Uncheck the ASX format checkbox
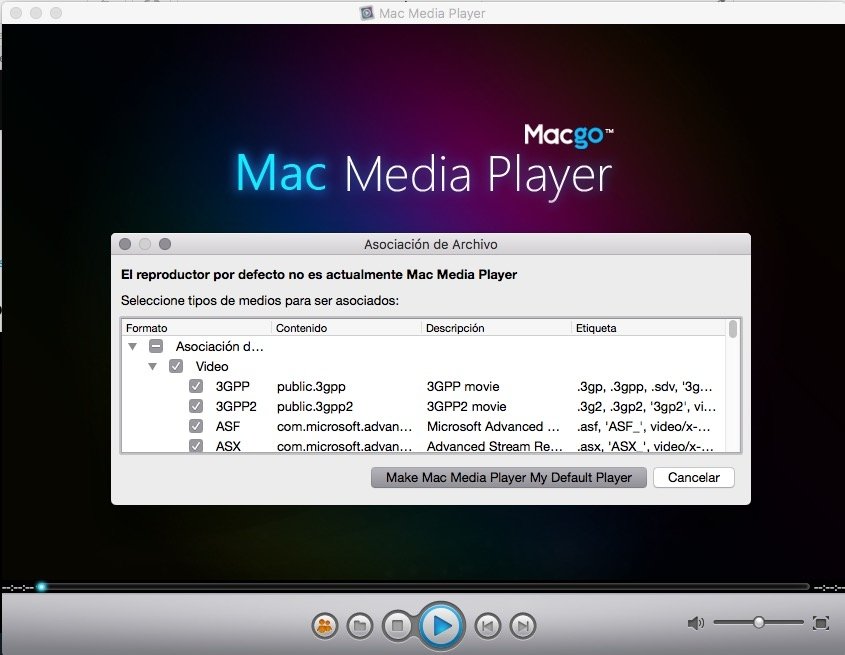 click(x=196, y=446)
